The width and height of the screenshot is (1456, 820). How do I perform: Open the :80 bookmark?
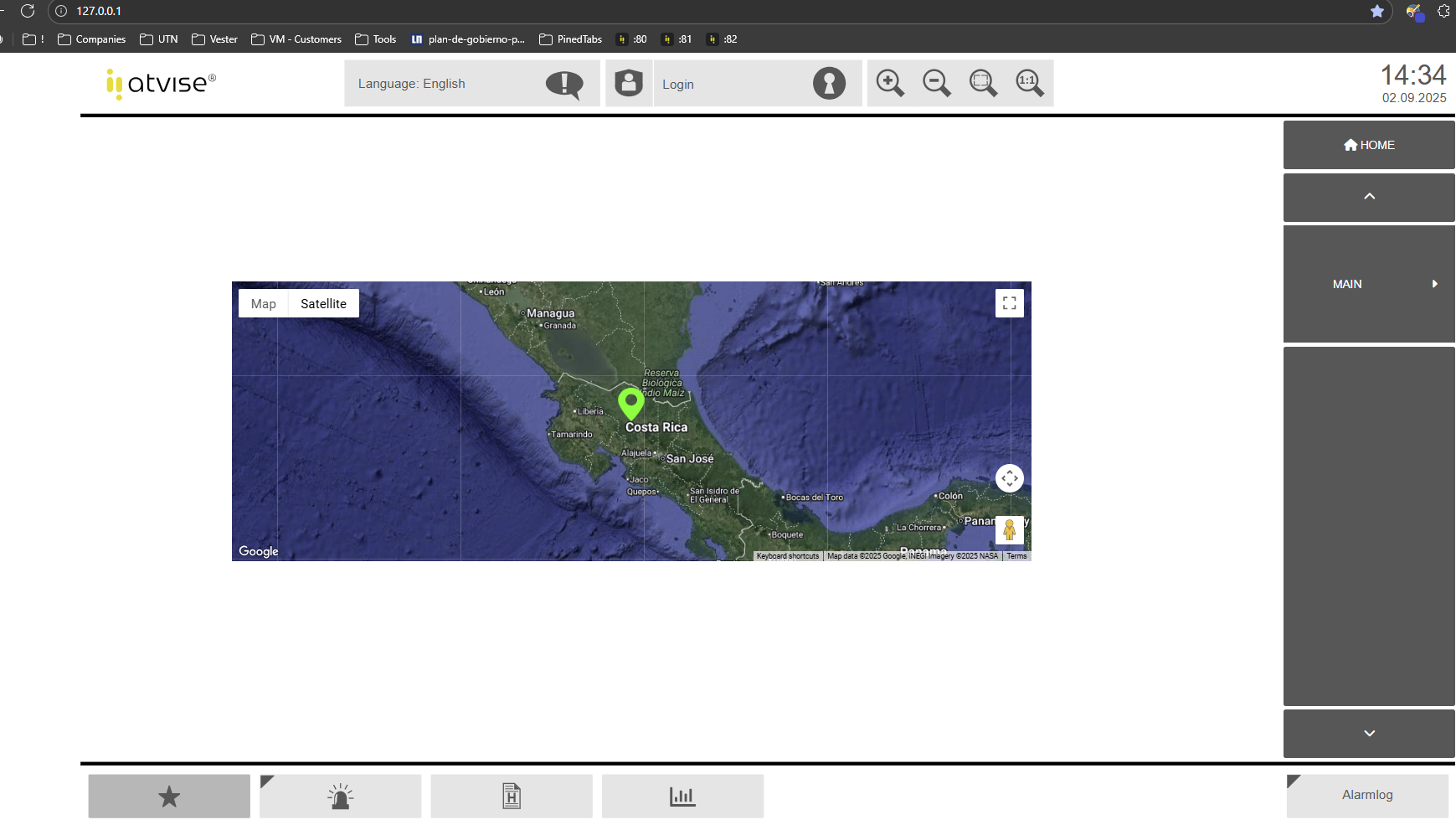(631, 39)
